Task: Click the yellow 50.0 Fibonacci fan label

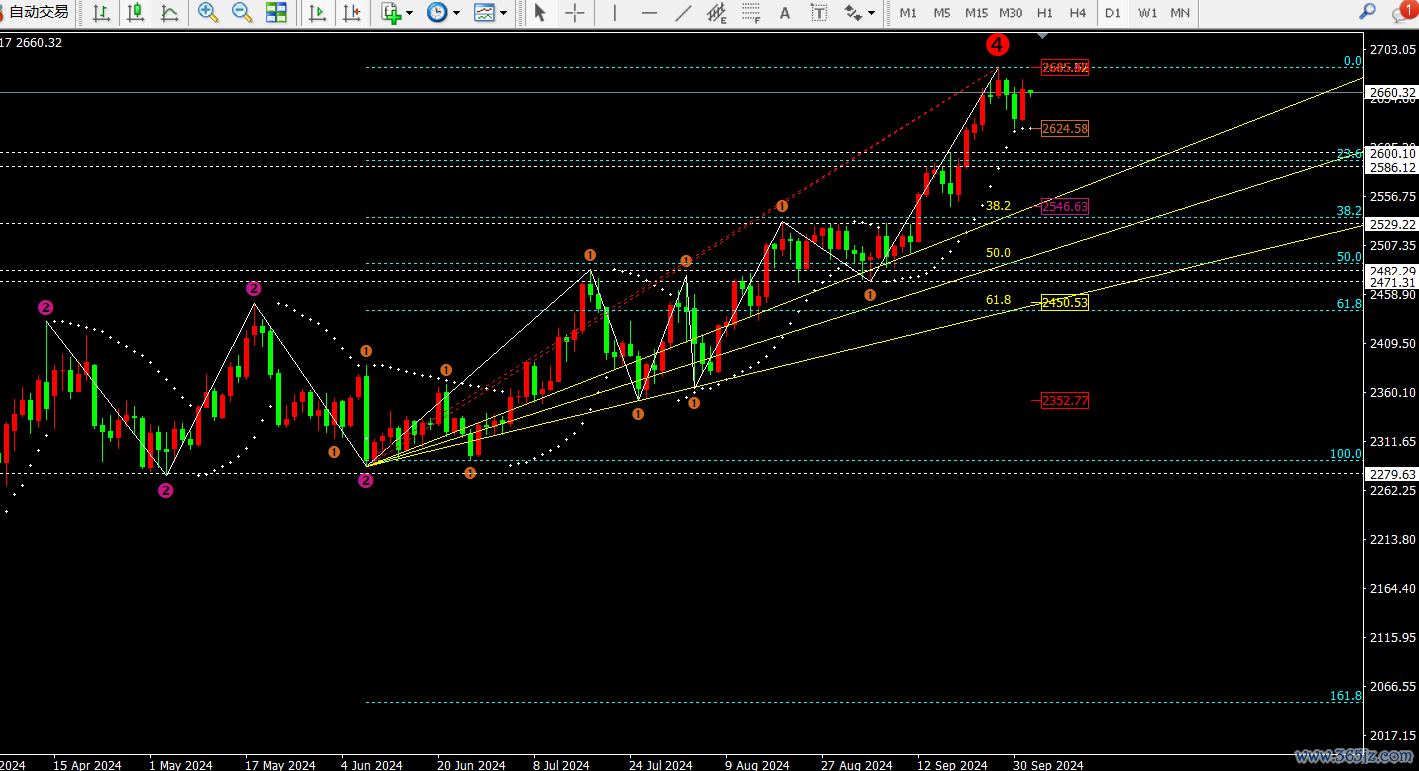Action: [x=998, y=253]
